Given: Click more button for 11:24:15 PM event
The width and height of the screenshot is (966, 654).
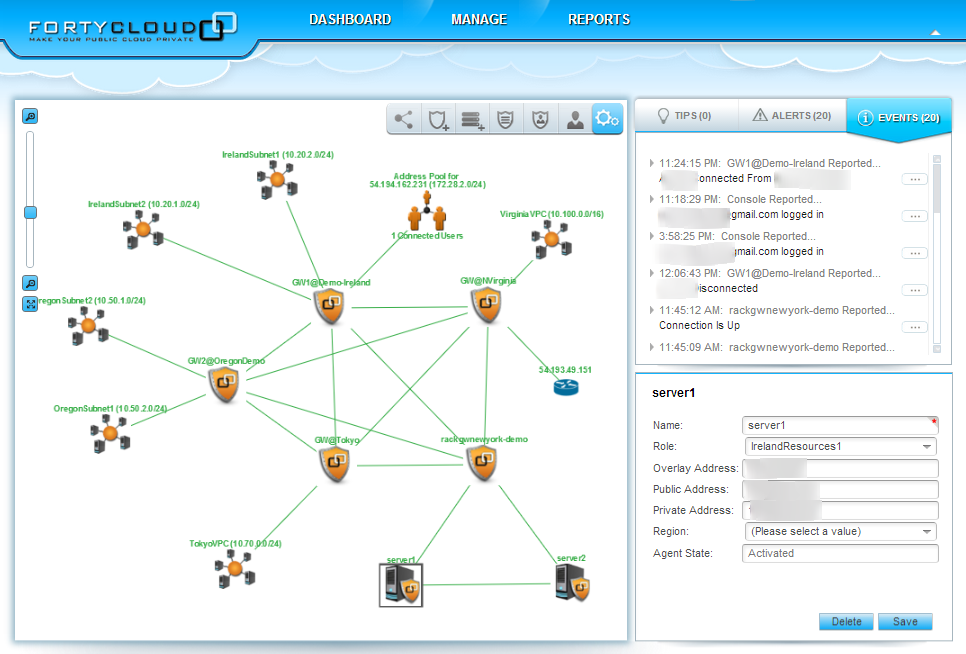Looking at the screenshot, I should pos(915,179).
